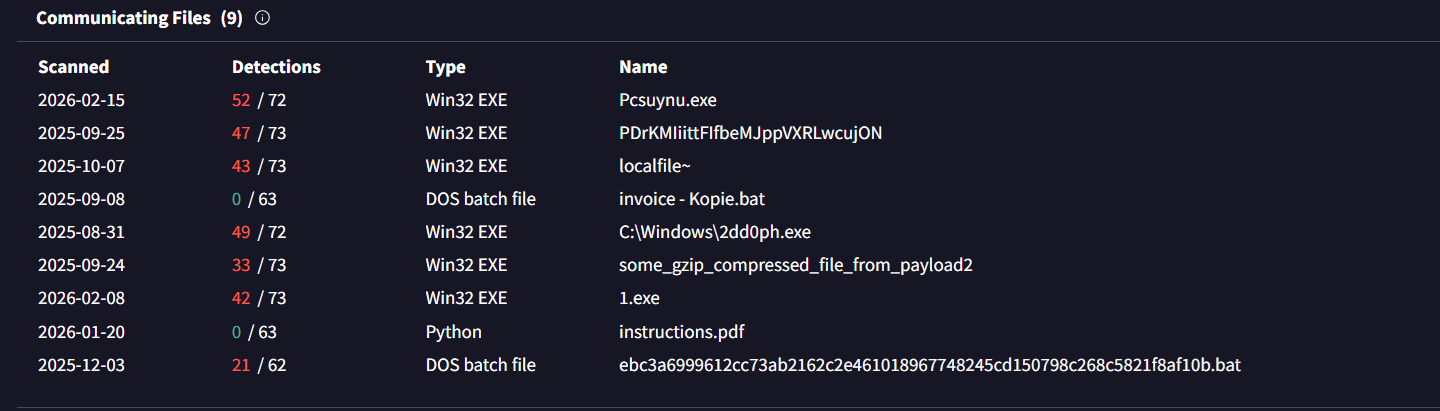This screenshot has width=1440, height=411.
Task: Open some_gzip_compressed_file_from_payload2 entry
Action: coord(796,265)
